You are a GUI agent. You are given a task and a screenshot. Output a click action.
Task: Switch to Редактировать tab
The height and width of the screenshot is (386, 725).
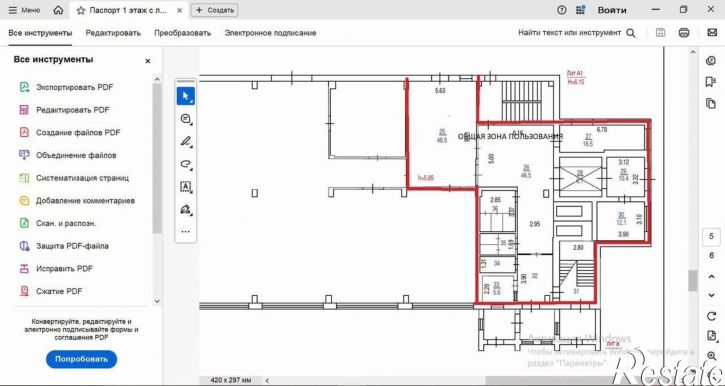[x=113, y=33]
